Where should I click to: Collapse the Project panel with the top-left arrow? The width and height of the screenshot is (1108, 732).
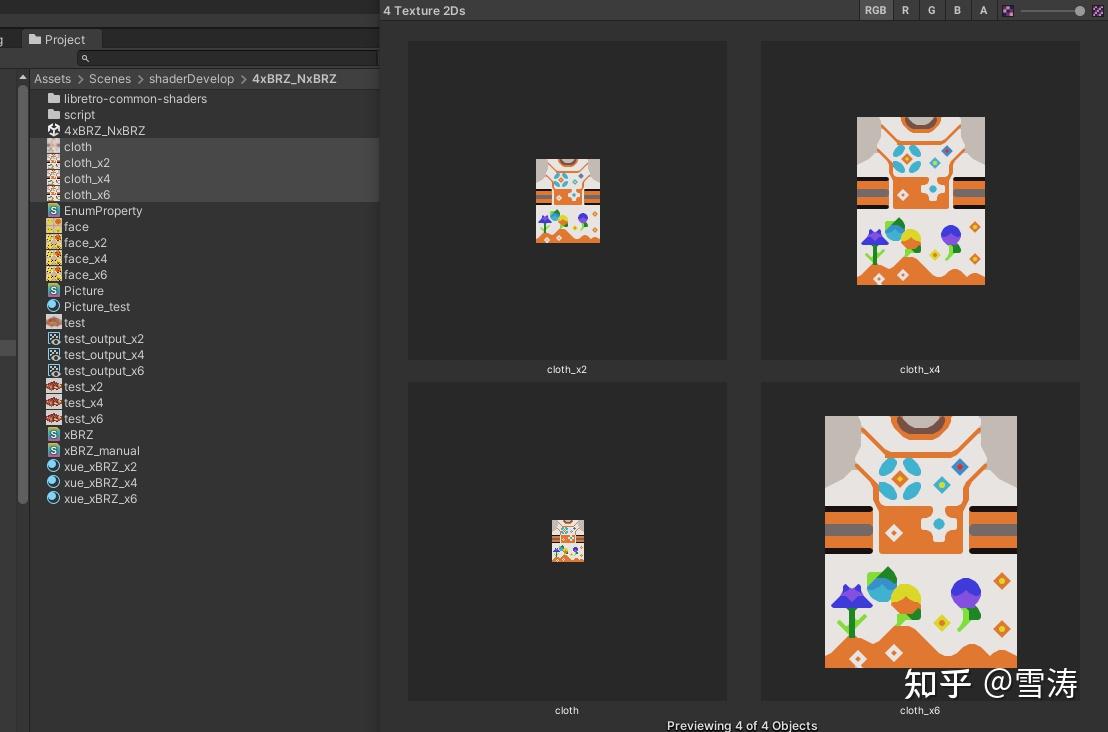pos(22,77)
